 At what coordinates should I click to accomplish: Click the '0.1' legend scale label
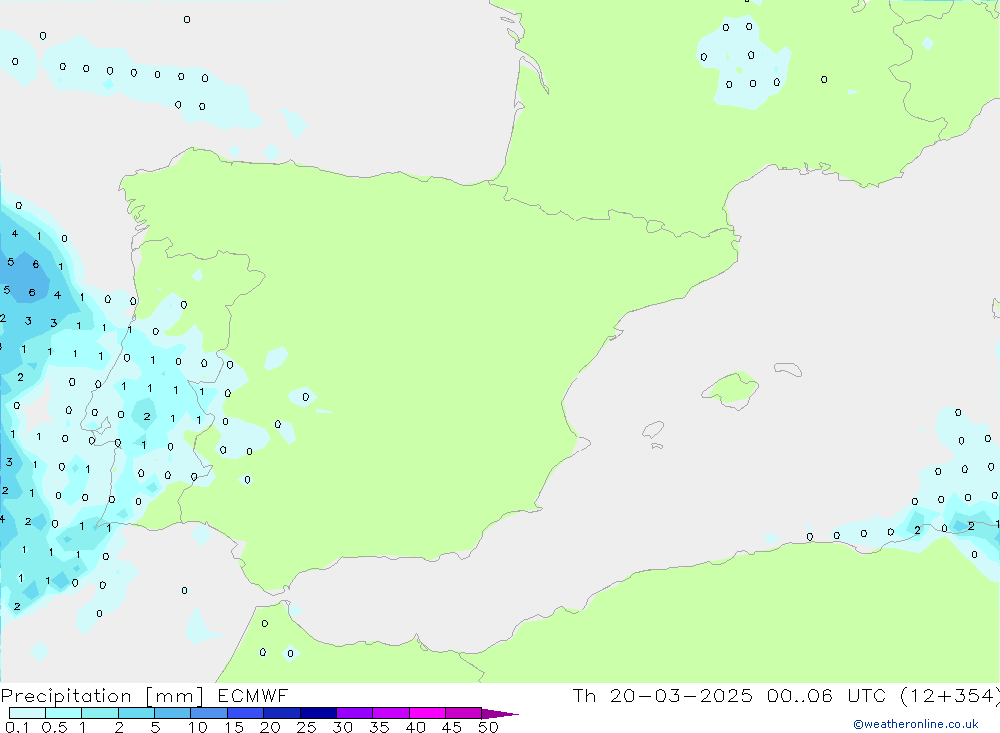point(17,727)
